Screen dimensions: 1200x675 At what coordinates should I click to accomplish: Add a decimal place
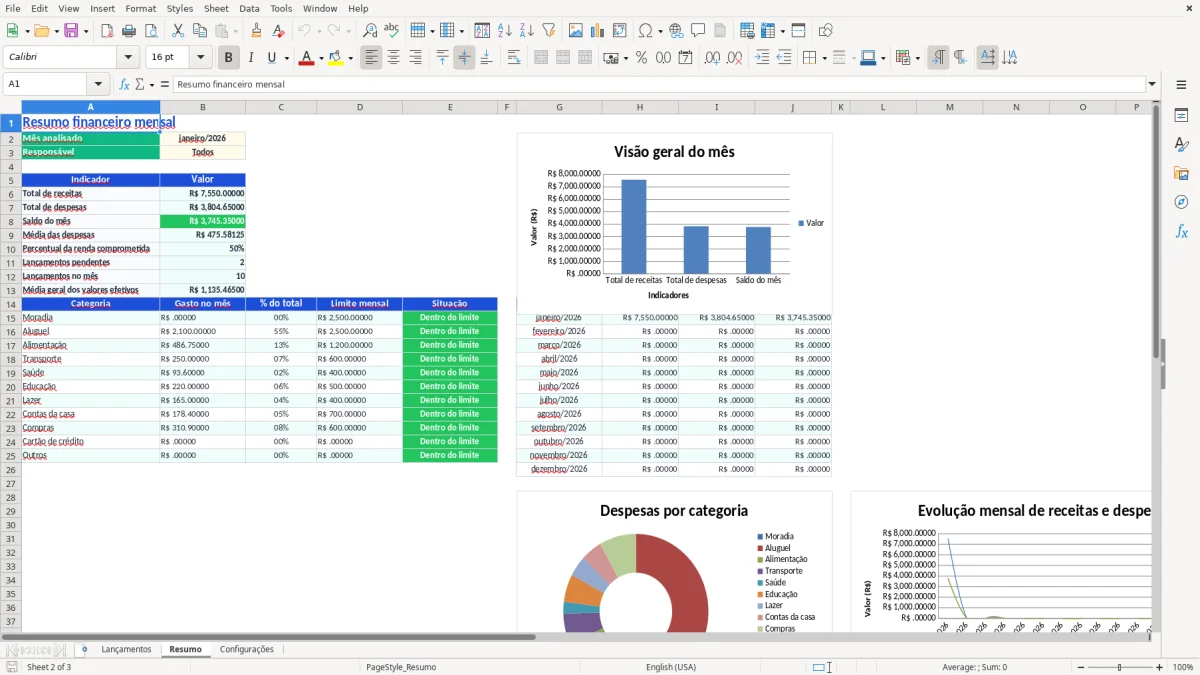click(712, 58)
